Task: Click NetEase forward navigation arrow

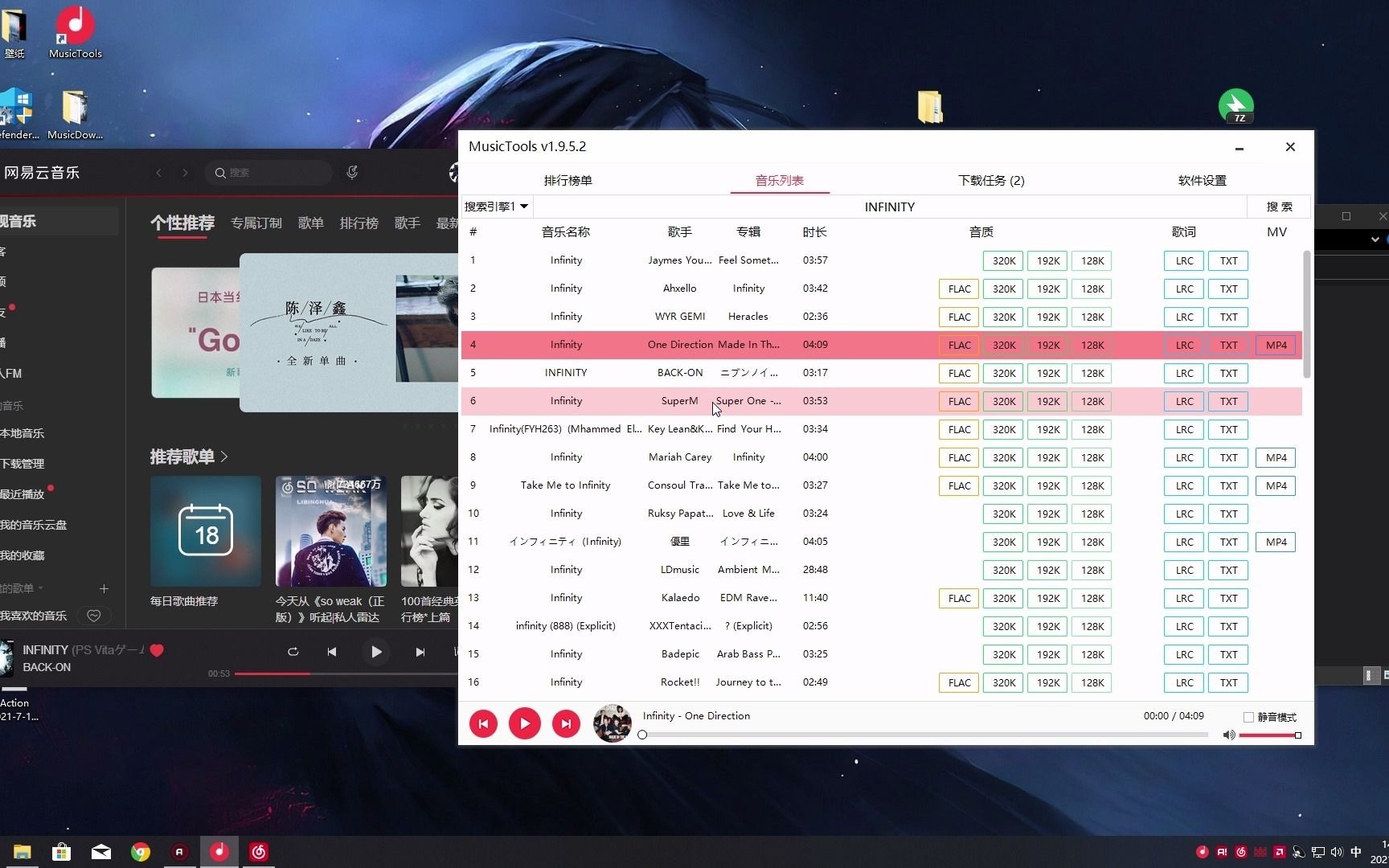Action: (186, 173)
